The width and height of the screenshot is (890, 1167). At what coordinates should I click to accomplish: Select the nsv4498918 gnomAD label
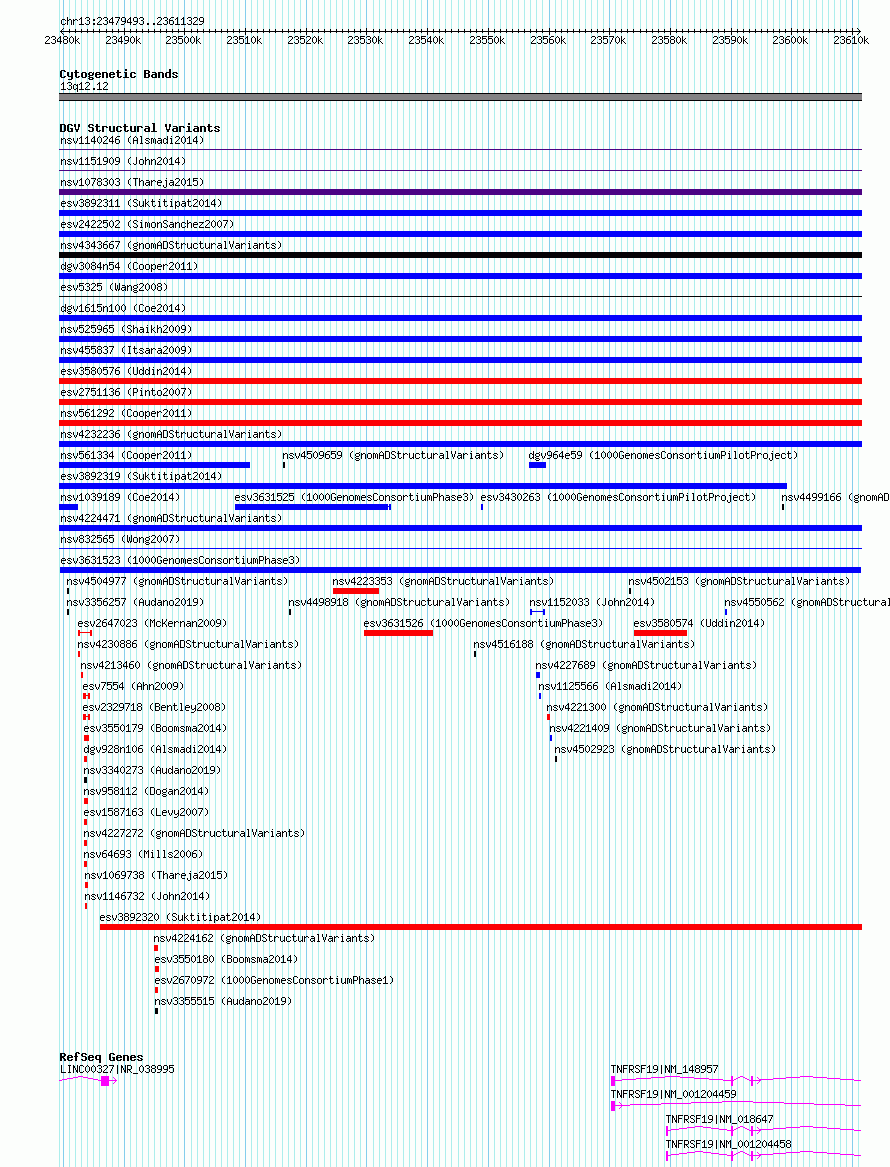(x=399, y=601)
